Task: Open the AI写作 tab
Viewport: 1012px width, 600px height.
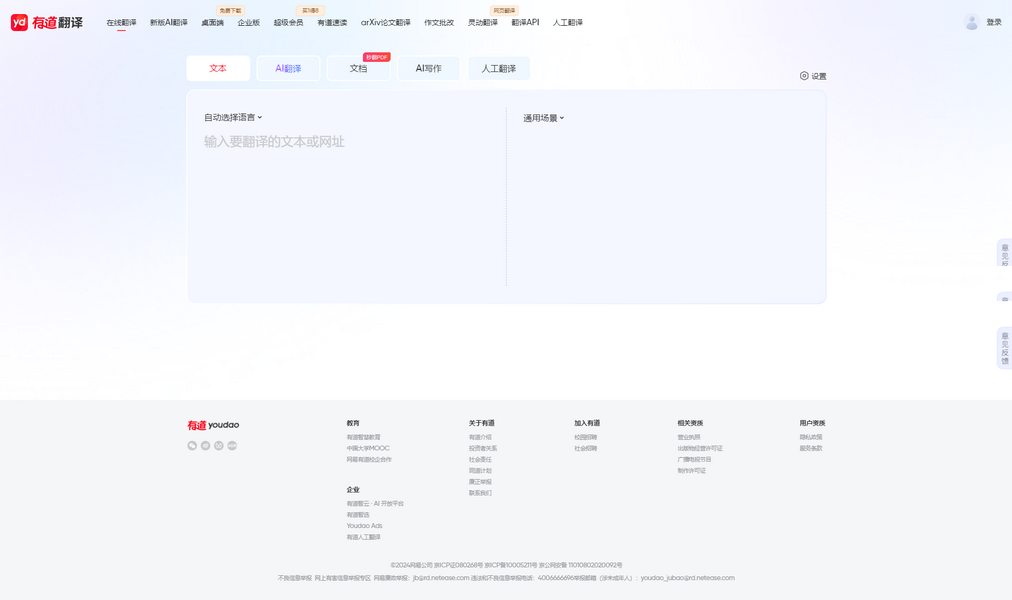Action: click(x=428, y=69)
